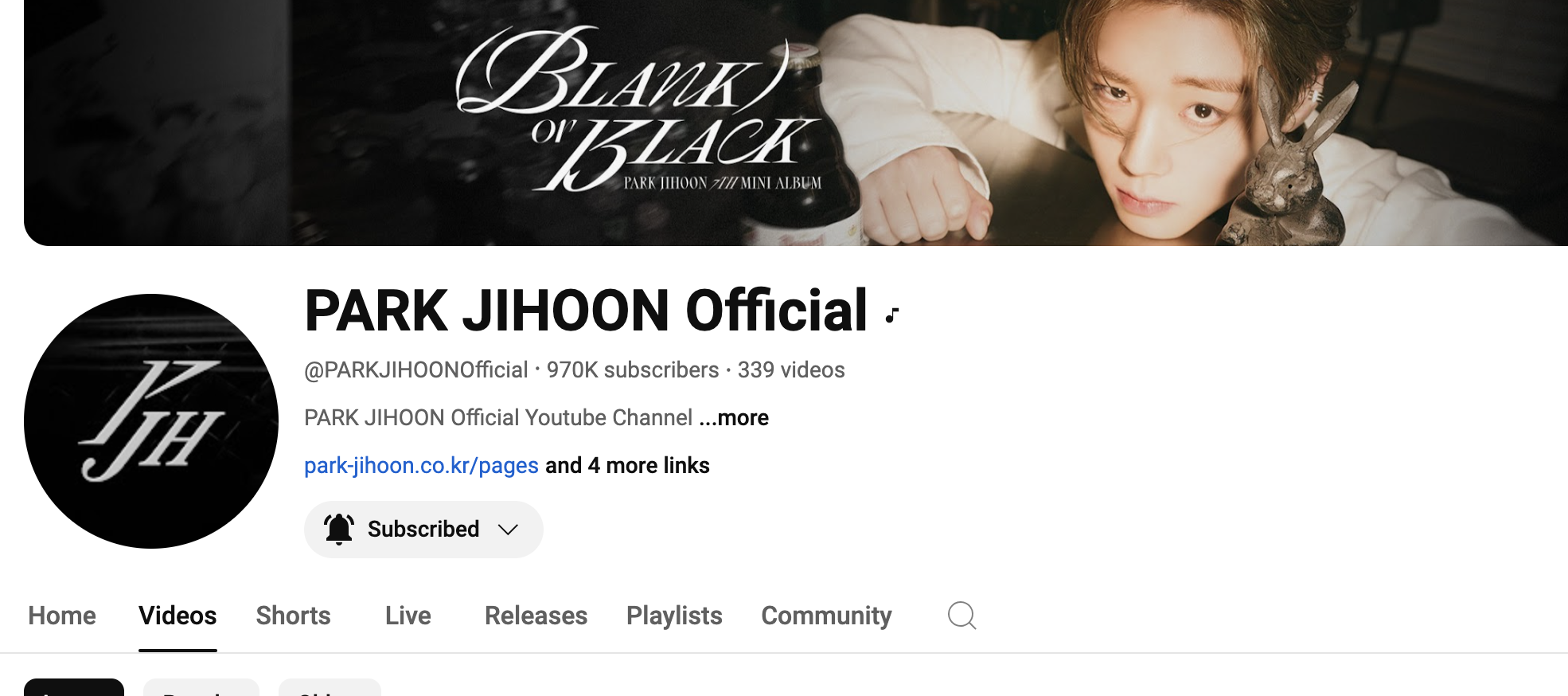Click the channel search magnifier icon

coord(961,616)
